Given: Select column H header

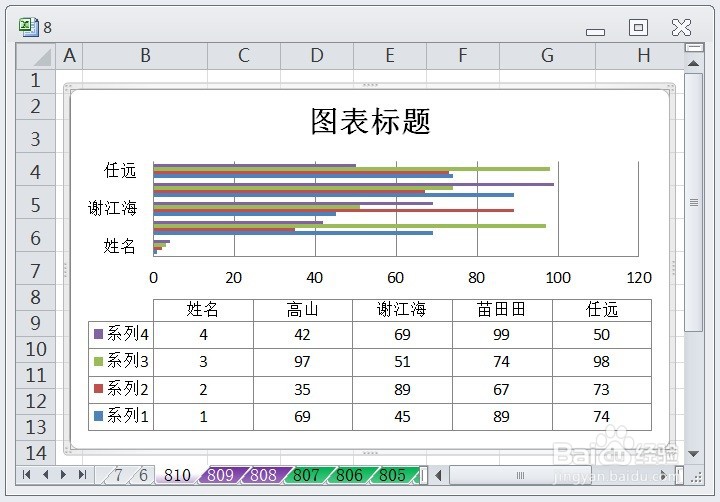Looking at the screenshot, I should 640,56.
